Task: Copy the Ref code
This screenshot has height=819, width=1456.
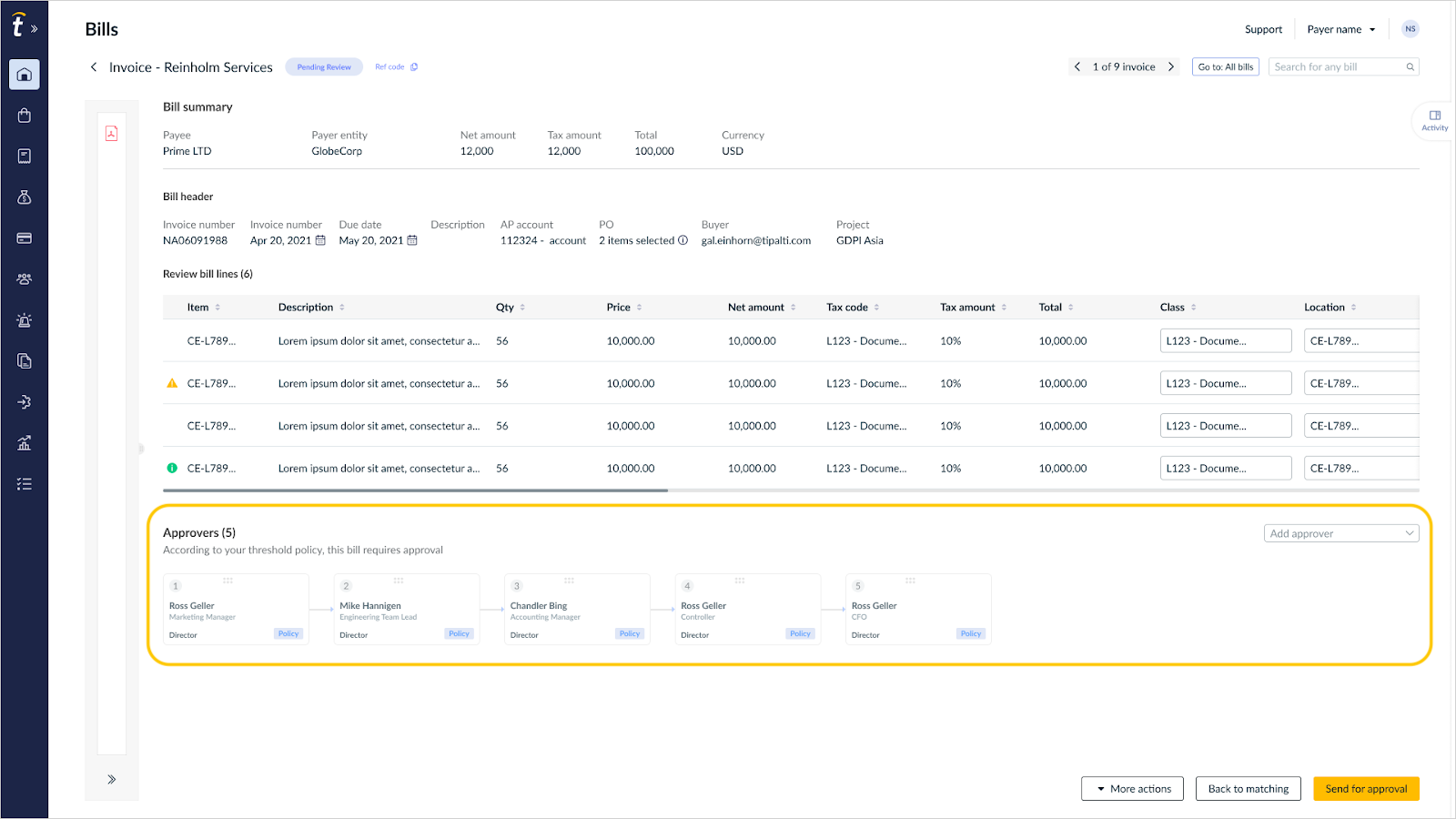Action: [x=414, y=67]
